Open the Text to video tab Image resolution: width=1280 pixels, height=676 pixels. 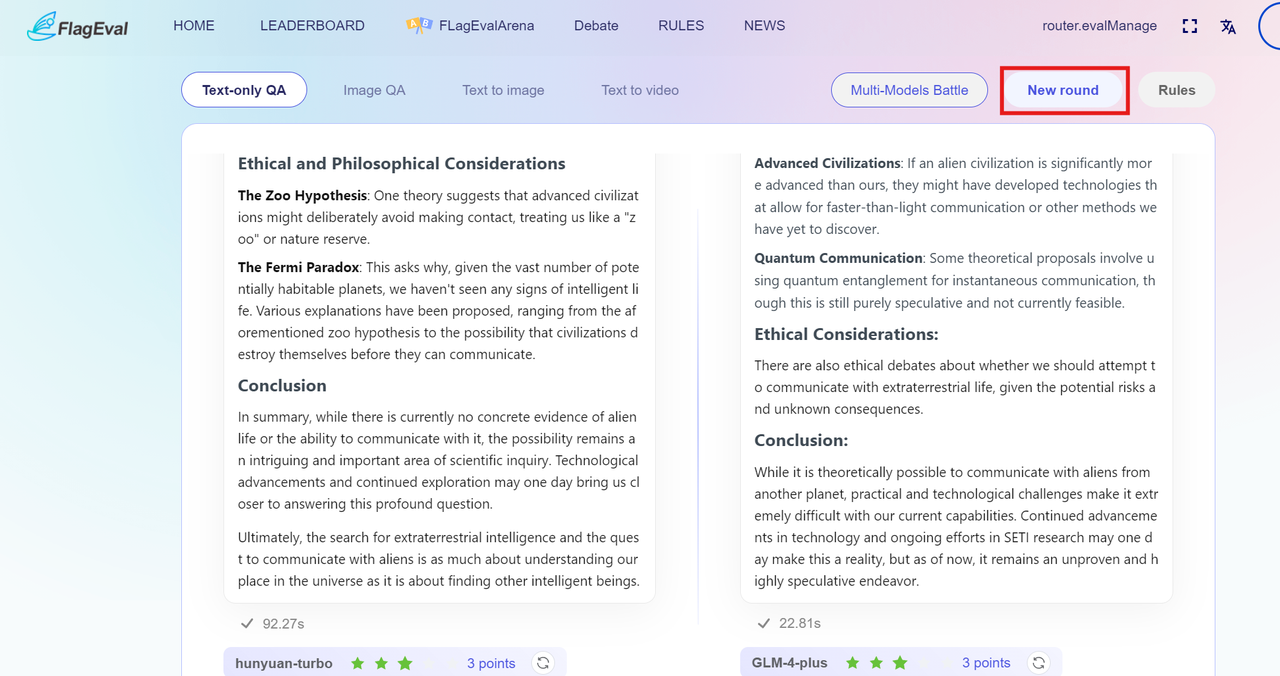pyautogui.click(x=640, y=90)
